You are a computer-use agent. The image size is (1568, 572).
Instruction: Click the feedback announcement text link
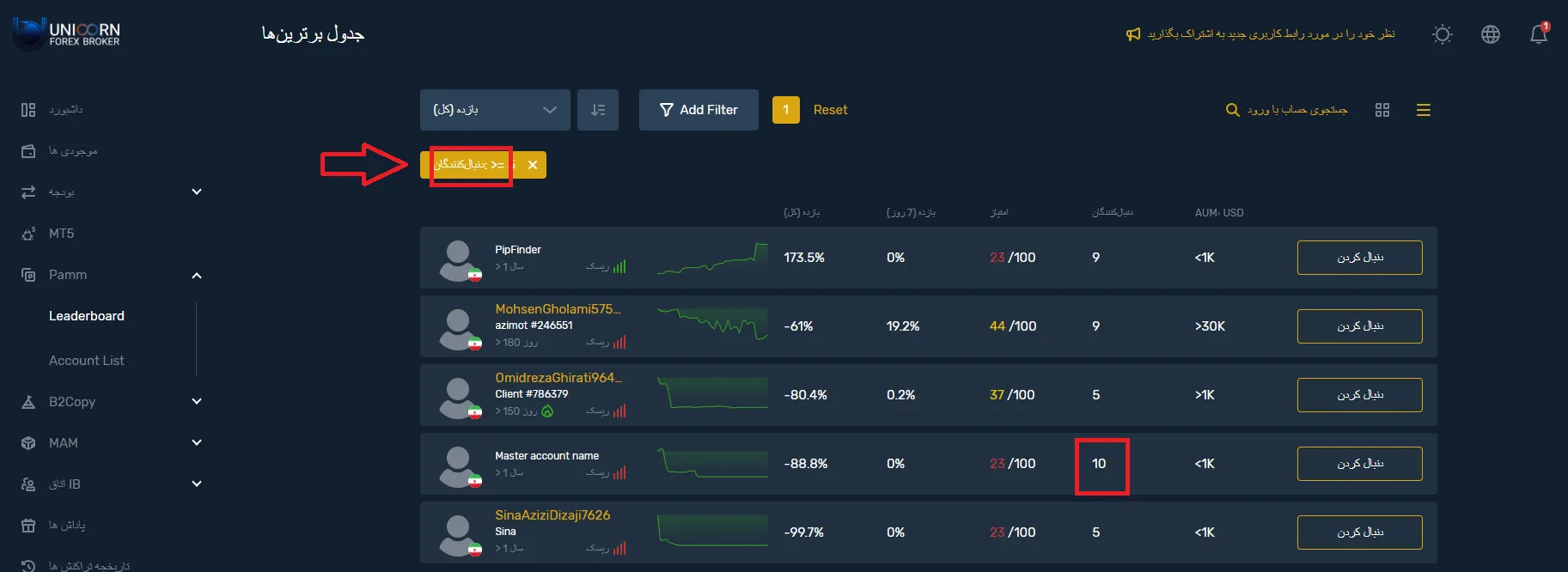pos(1272,34)
